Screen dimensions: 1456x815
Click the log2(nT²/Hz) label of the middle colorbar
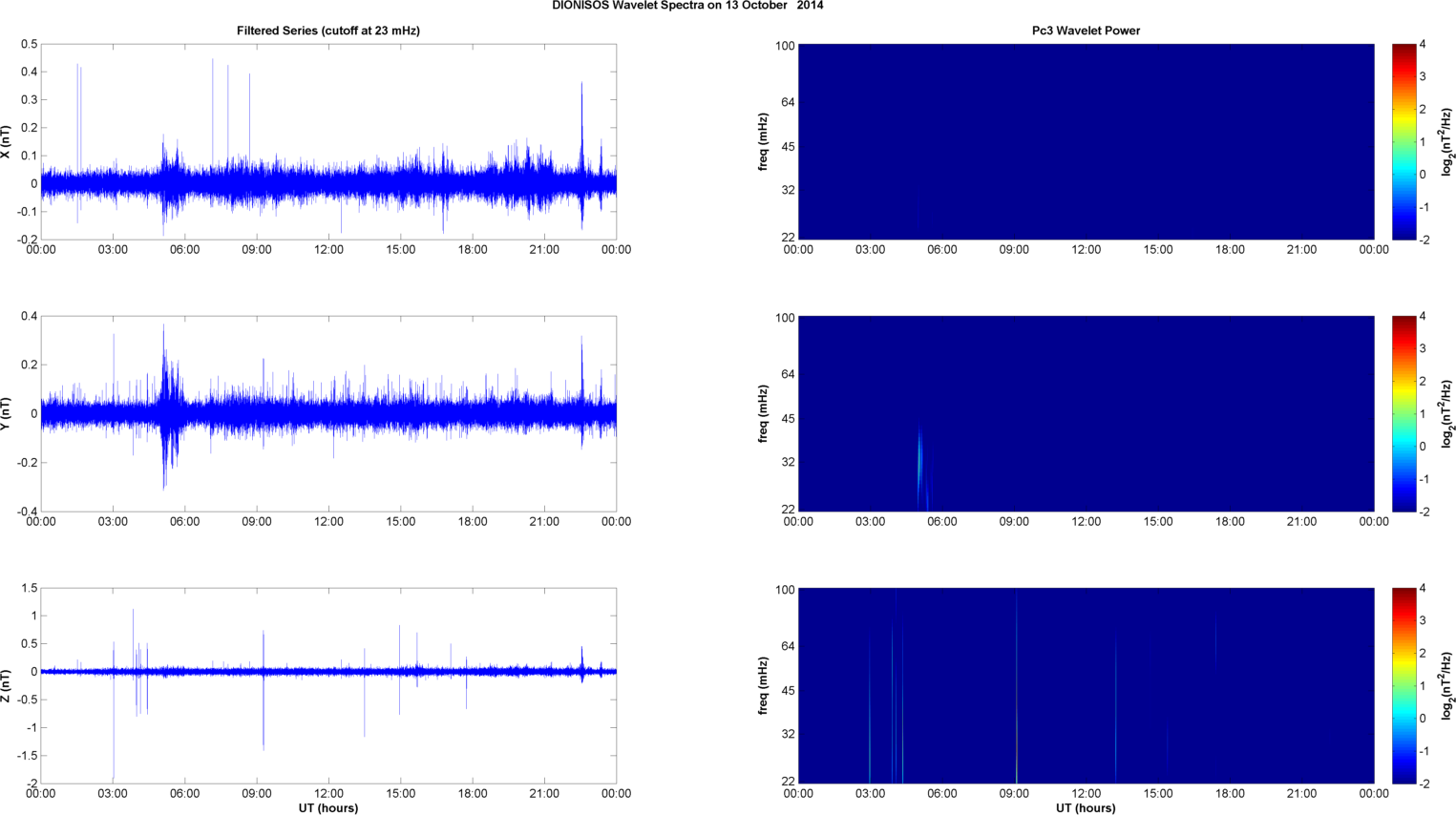pyautogui.click(x=1447, y=414)
